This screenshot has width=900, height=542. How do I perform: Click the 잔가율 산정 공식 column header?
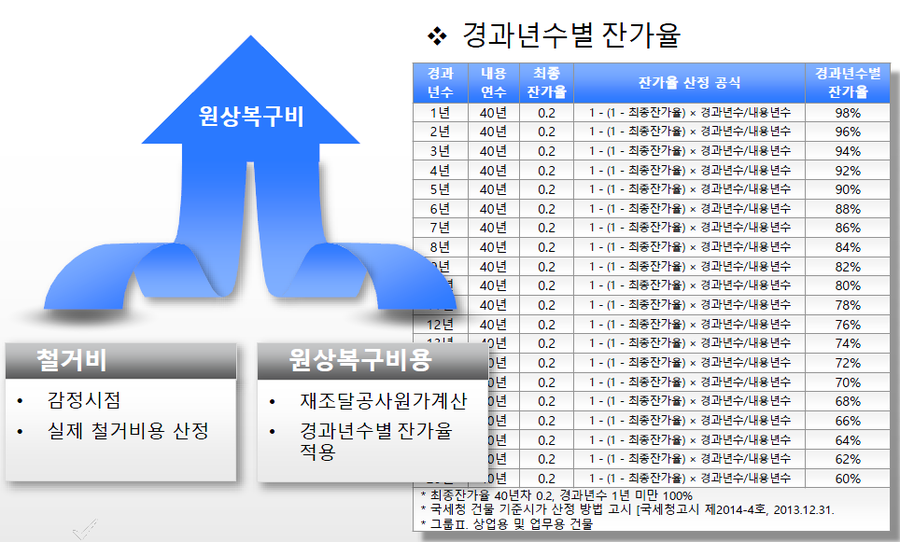coord(689,83)
